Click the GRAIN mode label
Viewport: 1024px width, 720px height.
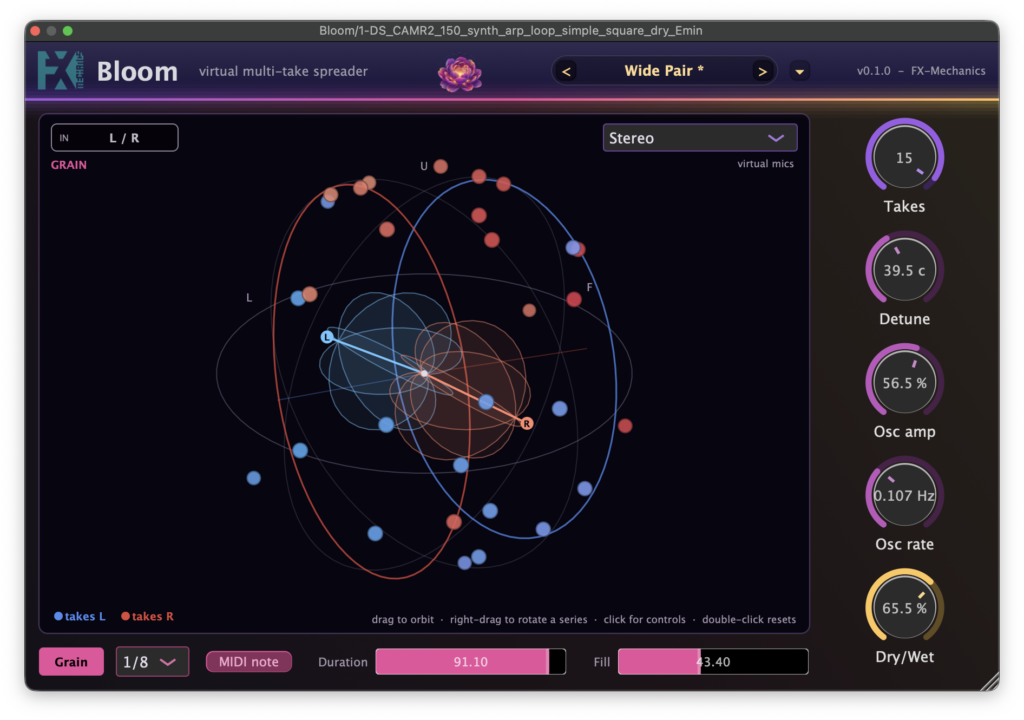point(69,165)
